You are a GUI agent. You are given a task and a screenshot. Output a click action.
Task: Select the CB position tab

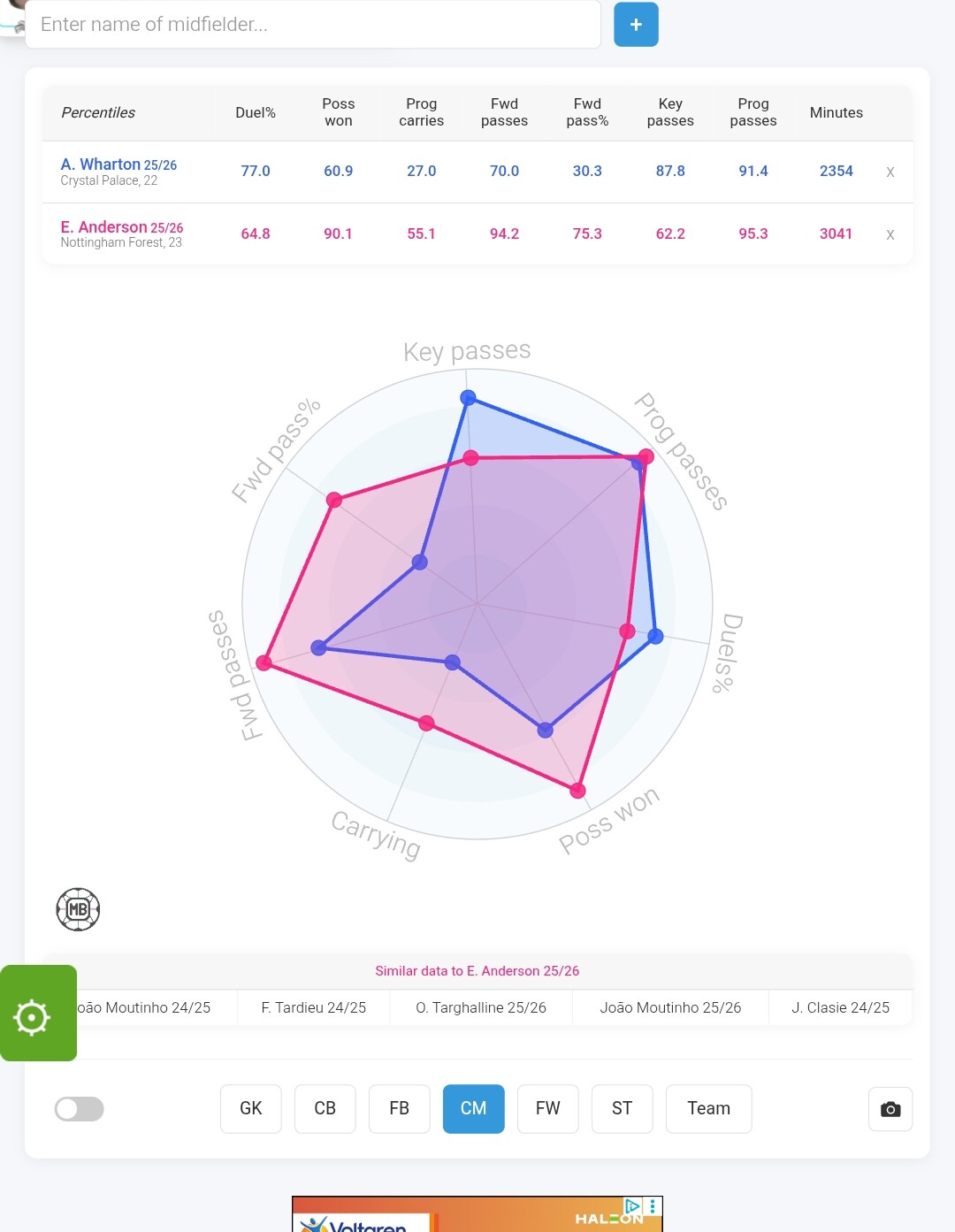[325, 1109]
